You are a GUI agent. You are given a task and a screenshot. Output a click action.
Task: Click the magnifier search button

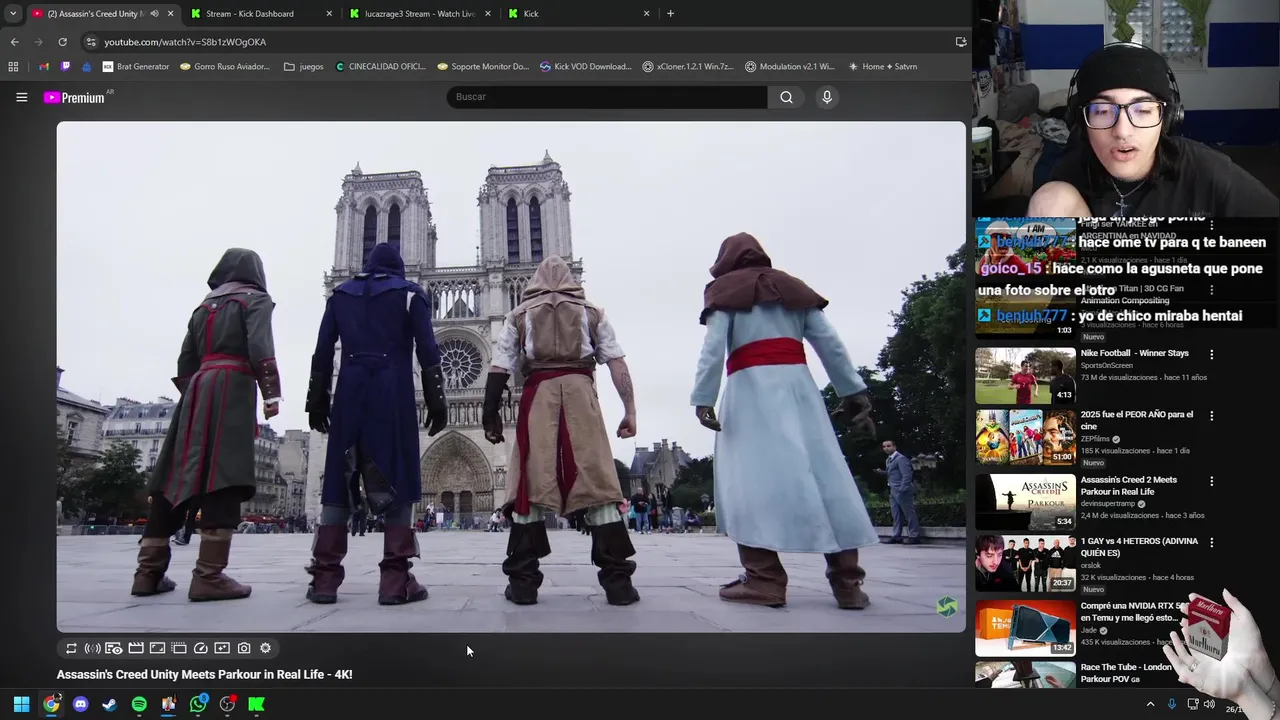[x=786, y=97]
